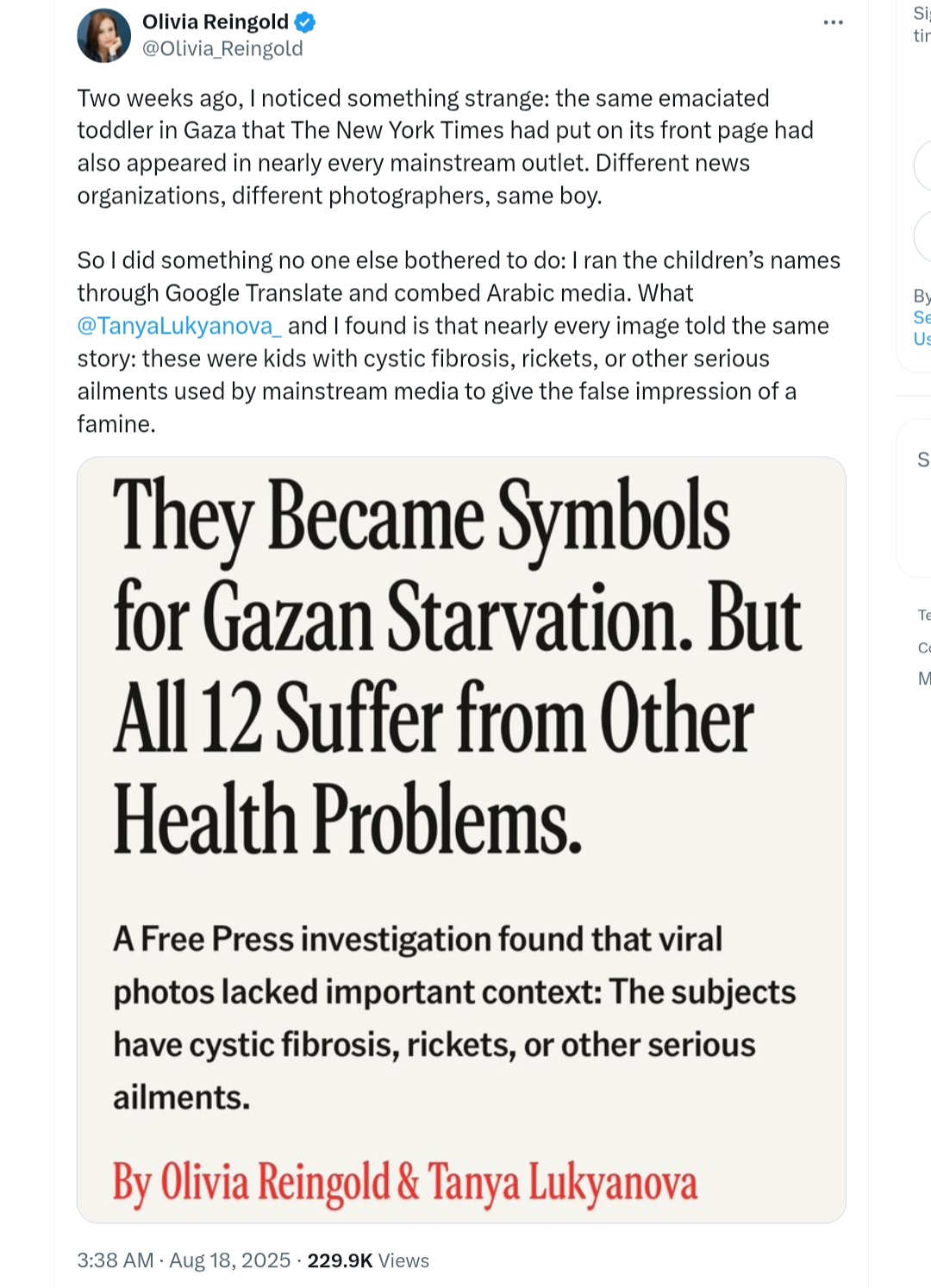Image resolution: width=931 pixels, height=1288 pixels.
Task: Open the @Olivia_Reingold handle link
Action: click(x=222, y=49)
